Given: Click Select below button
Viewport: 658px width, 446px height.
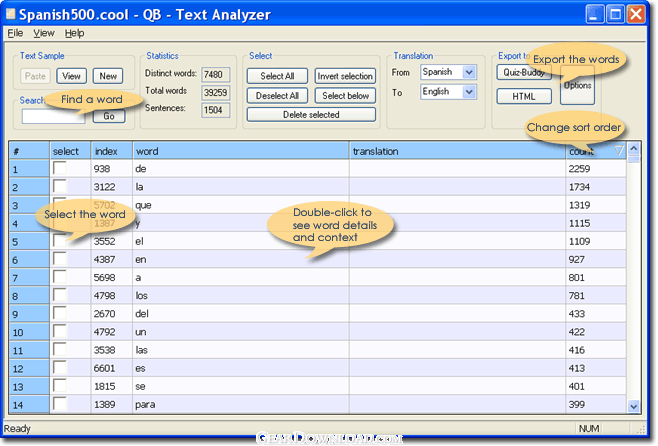Looking at the screenshot, I should [345, 96].
